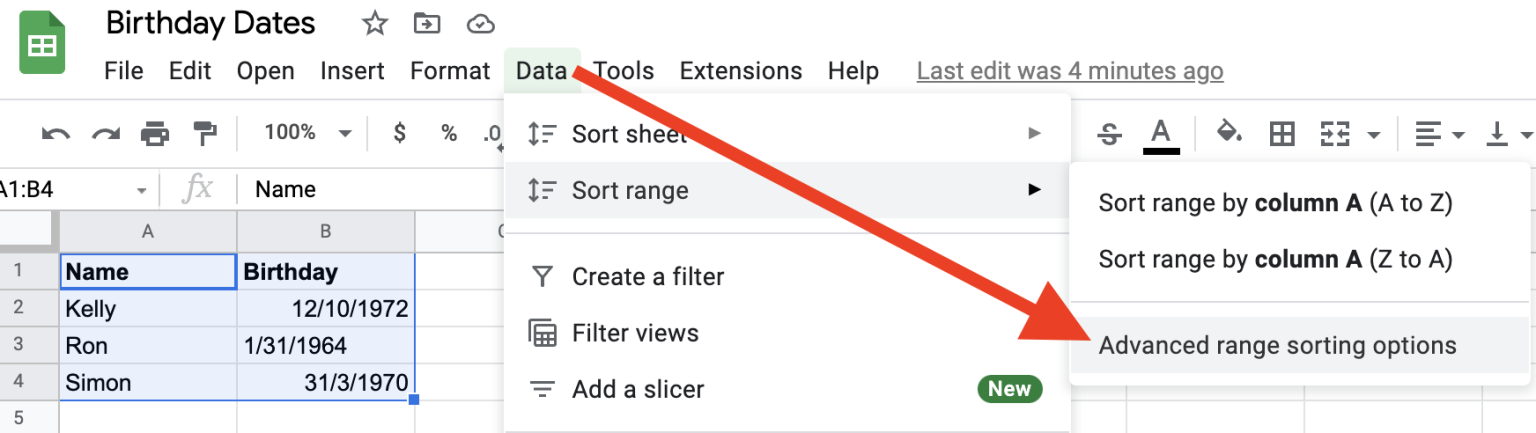Click the Google Sheets home icon
This screenshot has height=433, width=1536.
click(x=42, y=43)
